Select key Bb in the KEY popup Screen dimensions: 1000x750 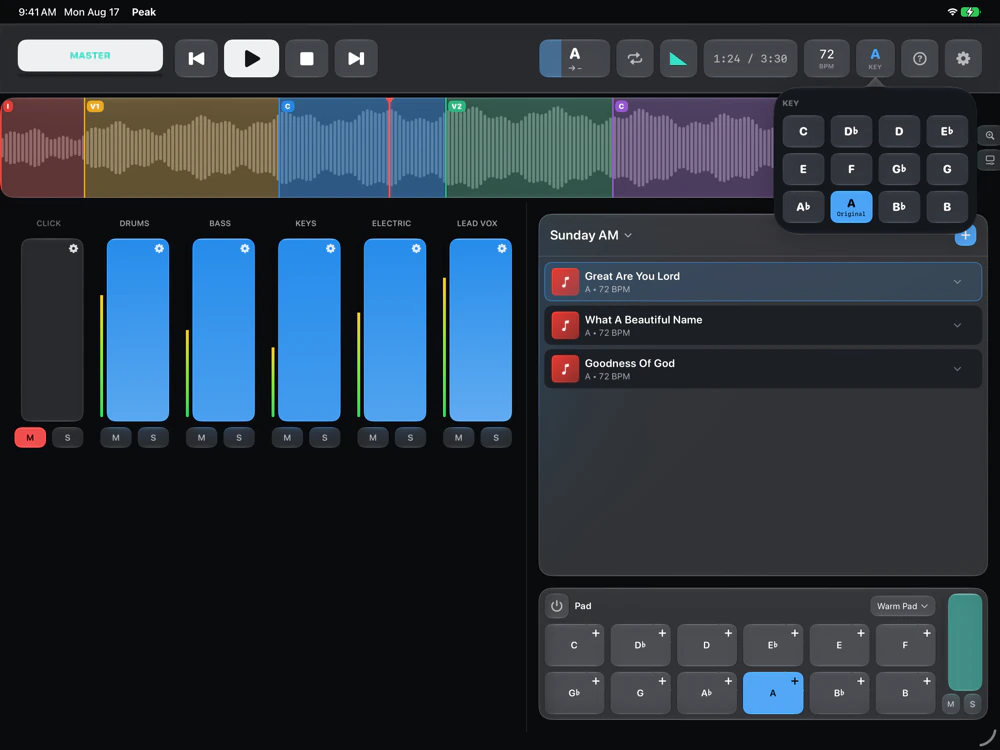point(899,207)
